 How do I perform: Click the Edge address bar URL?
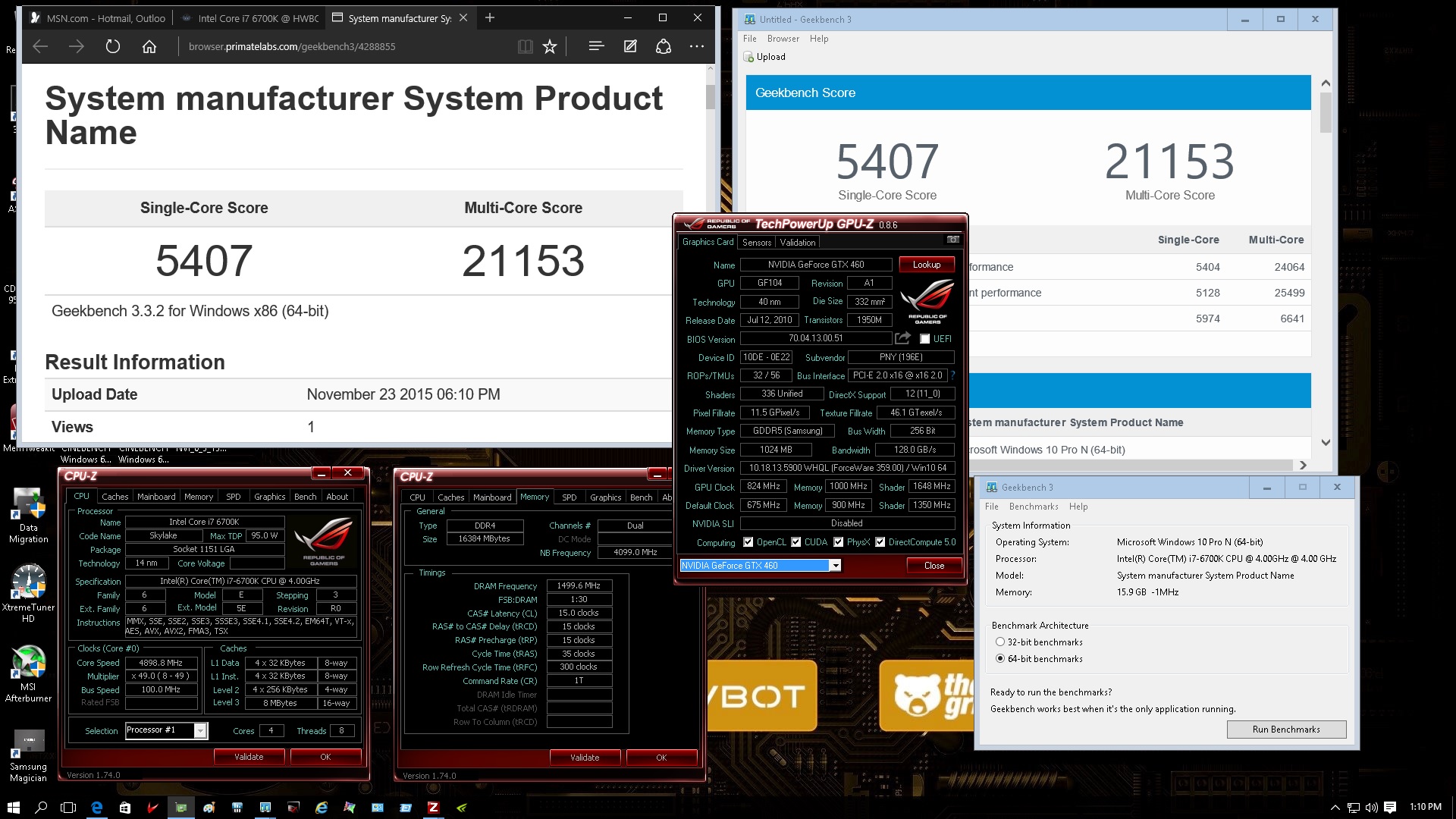pos(292,46)
